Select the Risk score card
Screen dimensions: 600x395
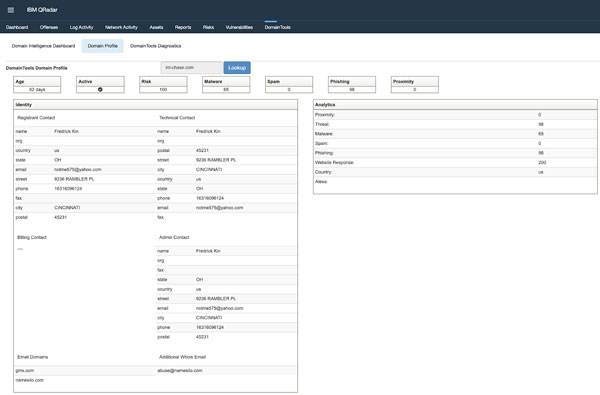click(163, 85)
